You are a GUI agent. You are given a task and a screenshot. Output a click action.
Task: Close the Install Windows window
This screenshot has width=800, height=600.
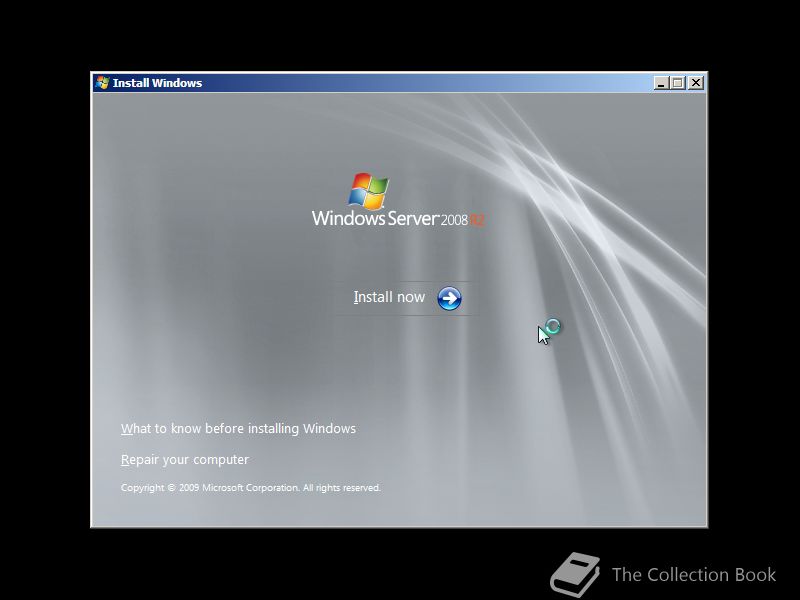point(696,83)
